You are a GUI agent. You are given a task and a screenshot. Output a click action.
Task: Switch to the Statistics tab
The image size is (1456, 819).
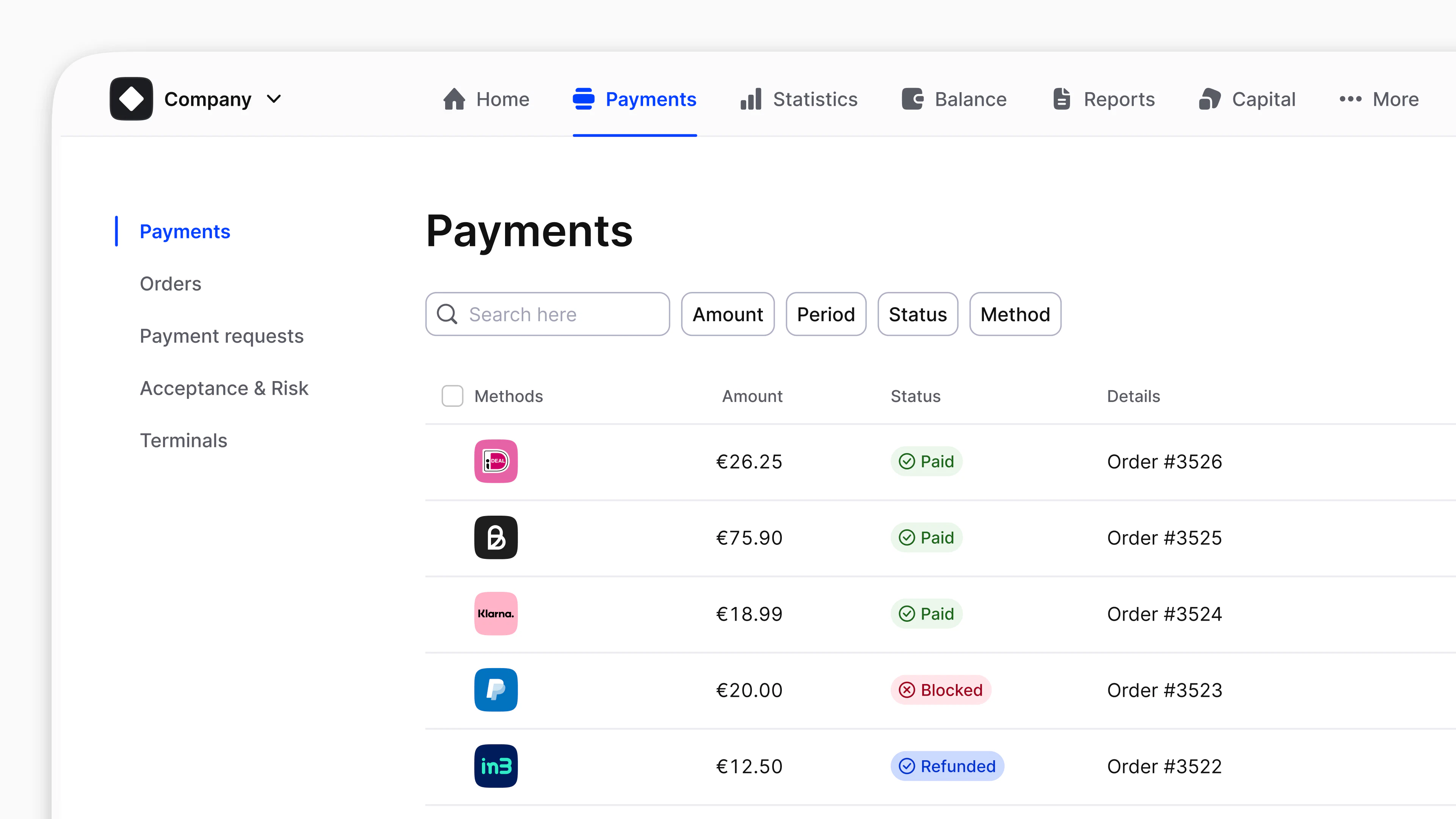pos(799,99)
